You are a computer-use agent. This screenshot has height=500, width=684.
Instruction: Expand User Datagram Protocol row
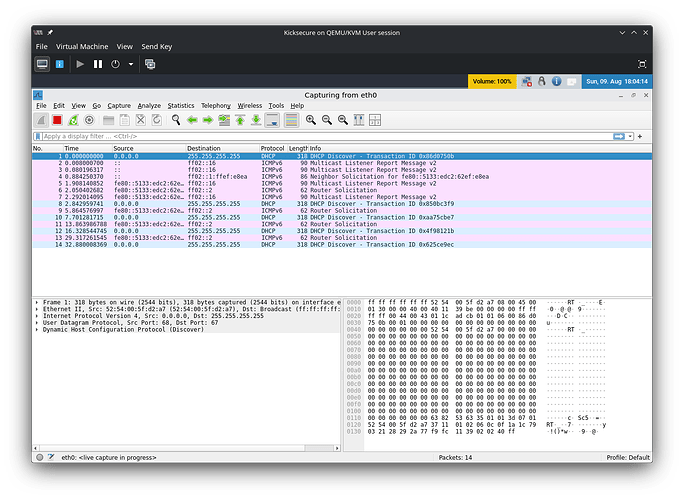coord(37,322)
